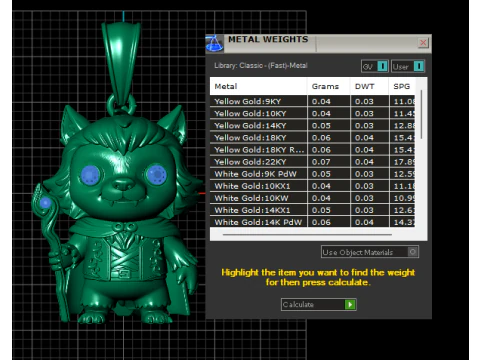Select the Yellow Gold:14KY row
The height and width of the screenshot is (360, 480).
click(313, 126)
